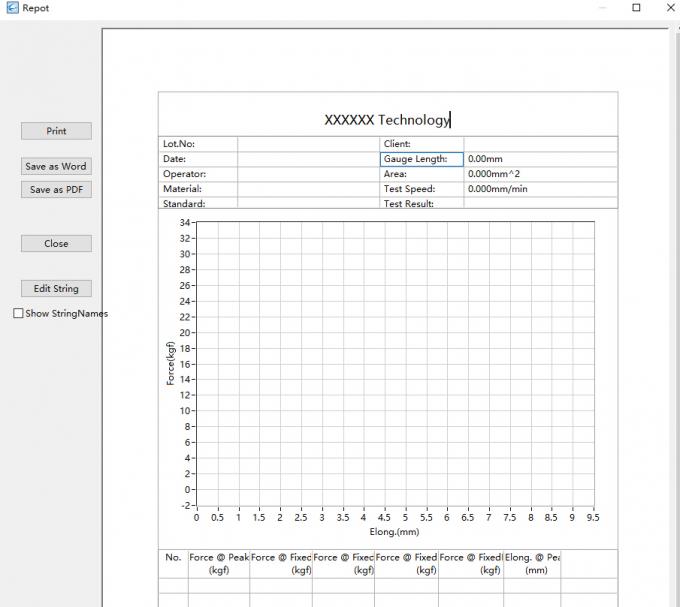Image resolution: width=680 pixels, height=607 pixels.
Task: Open the Edit String dialog
Action: tap(56, 288)
